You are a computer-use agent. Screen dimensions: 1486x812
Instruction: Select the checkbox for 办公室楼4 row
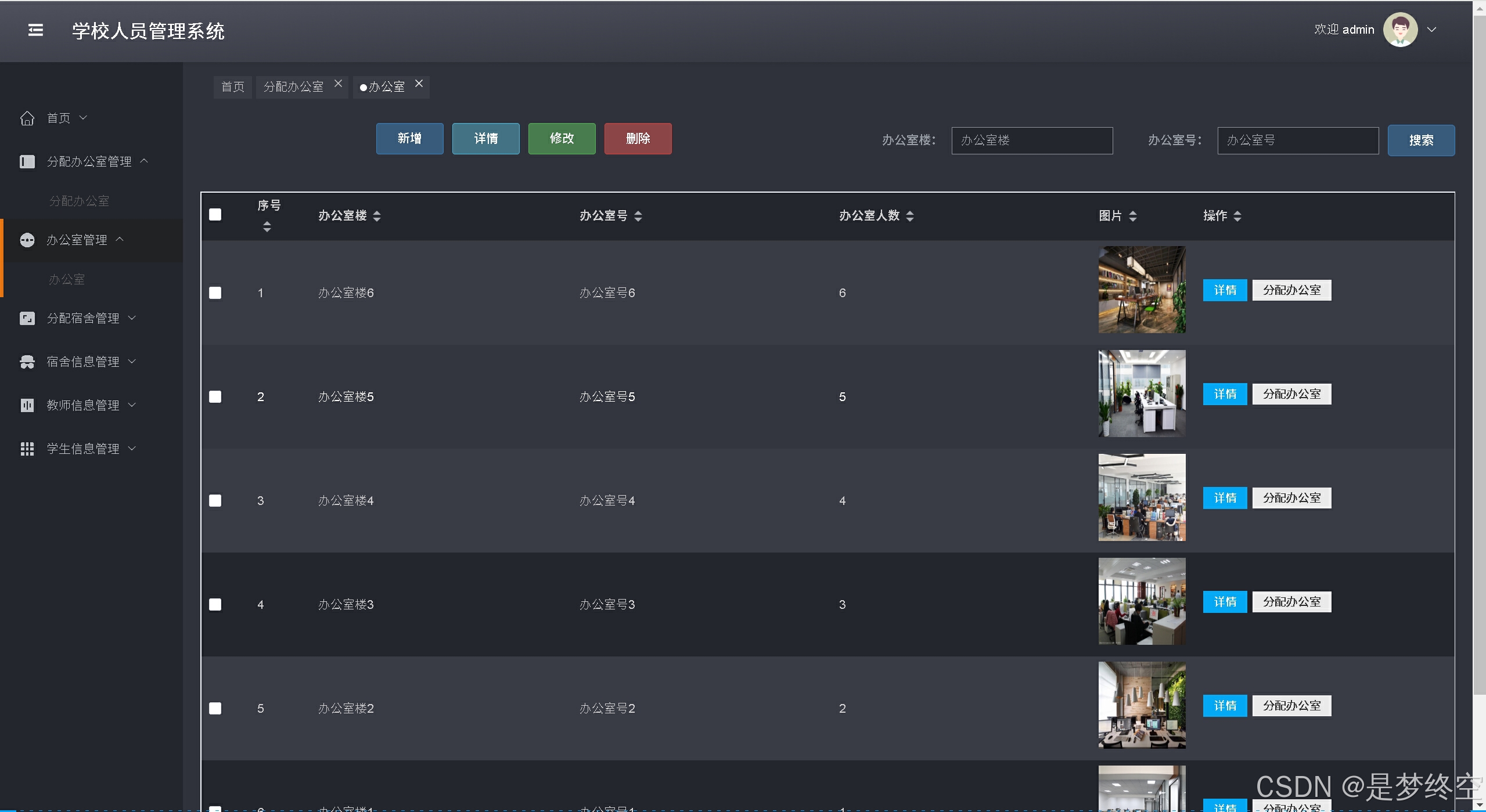click(215, 500)
